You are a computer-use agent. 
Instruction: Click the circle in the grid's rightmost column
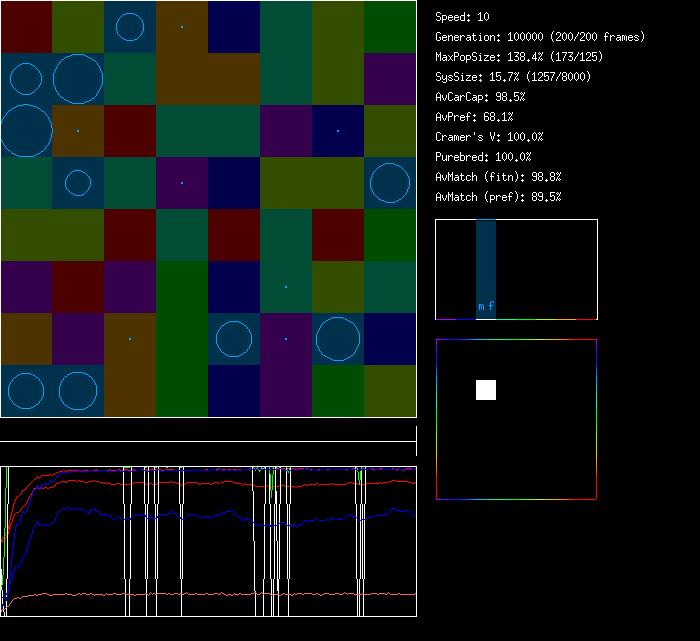390,183
